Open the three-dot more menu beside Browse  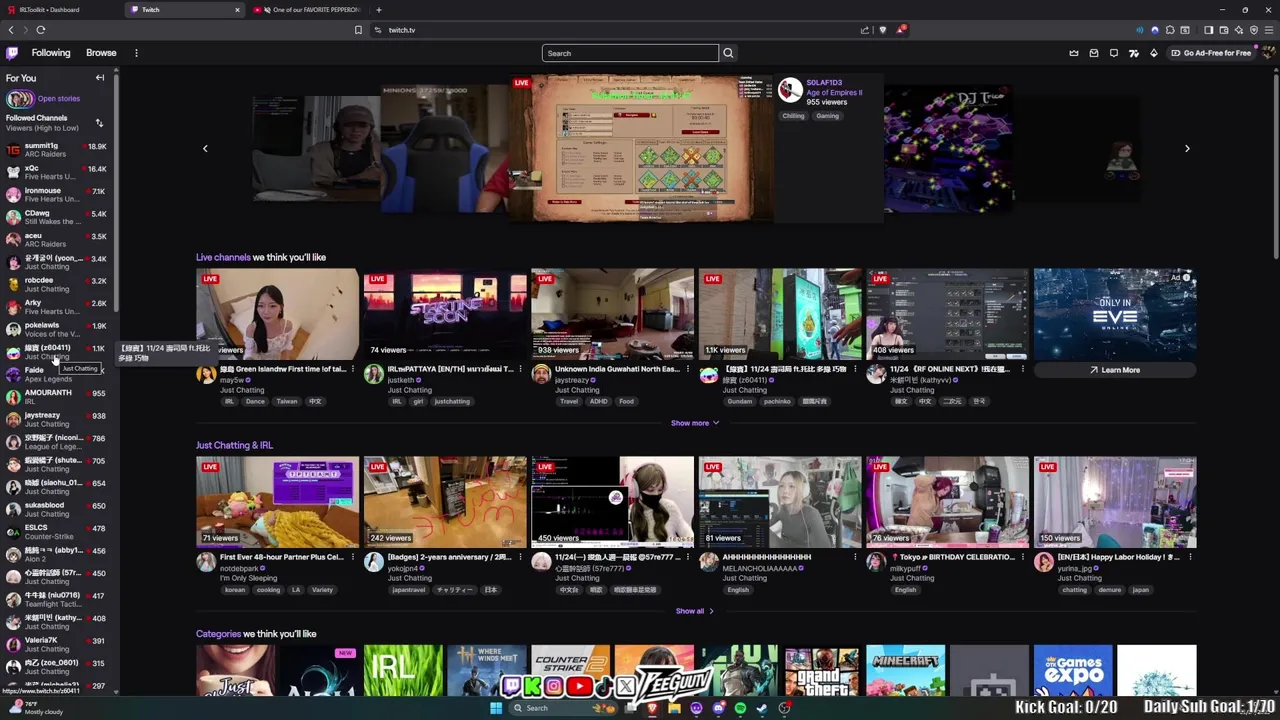136,53
